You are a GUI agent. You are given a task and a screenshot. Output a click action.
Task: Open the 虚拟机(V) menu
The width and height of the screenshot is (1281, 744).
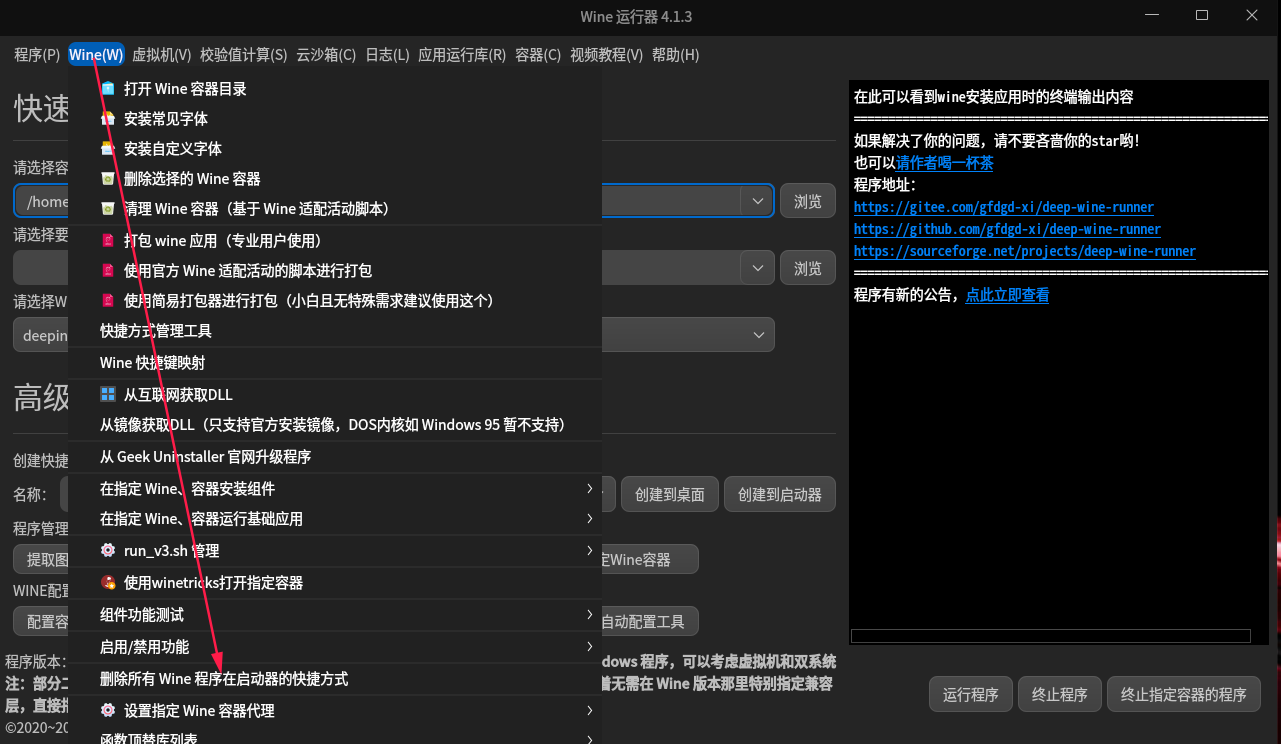click(161, 55)
